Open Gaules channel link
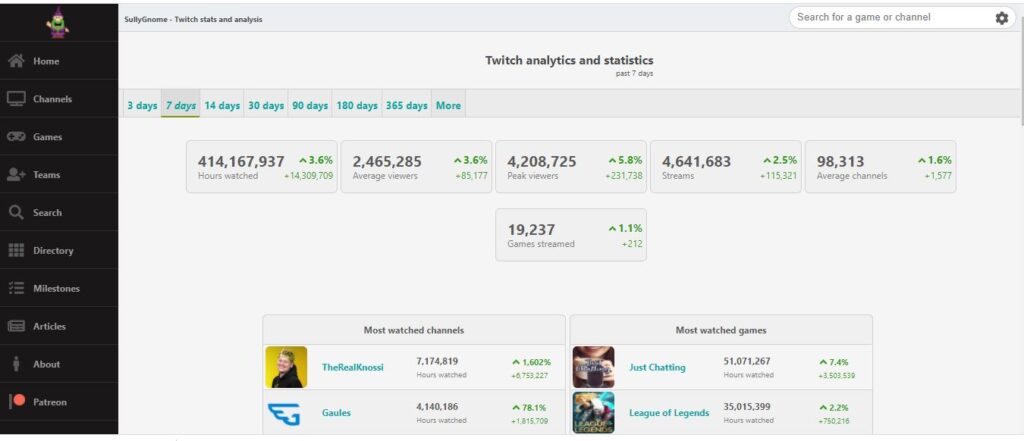1024x441 pixels. (336, 413)
